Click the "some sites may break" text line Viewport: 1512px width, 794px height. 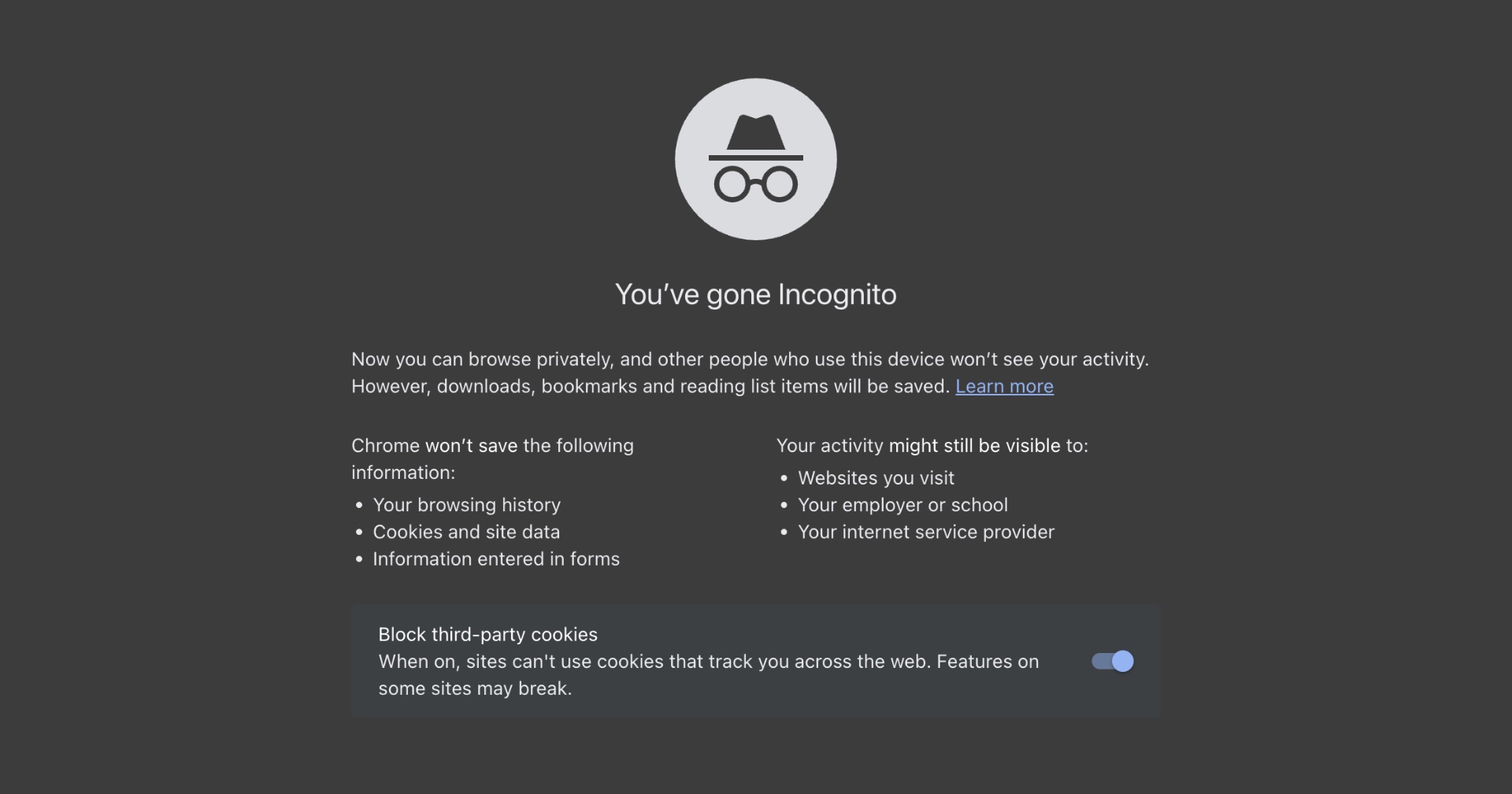(475, 688)
